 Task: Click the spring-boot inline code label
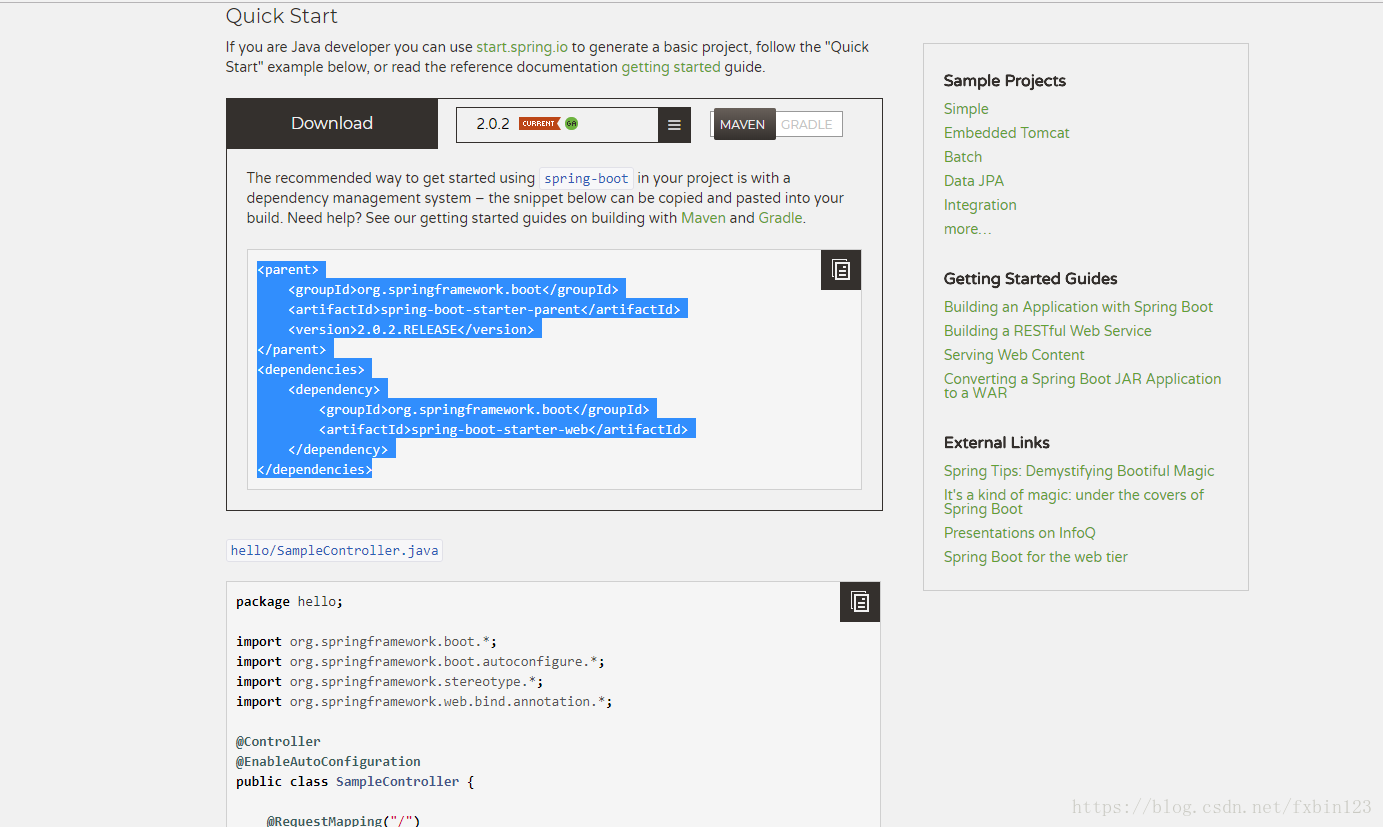(586, 179)
